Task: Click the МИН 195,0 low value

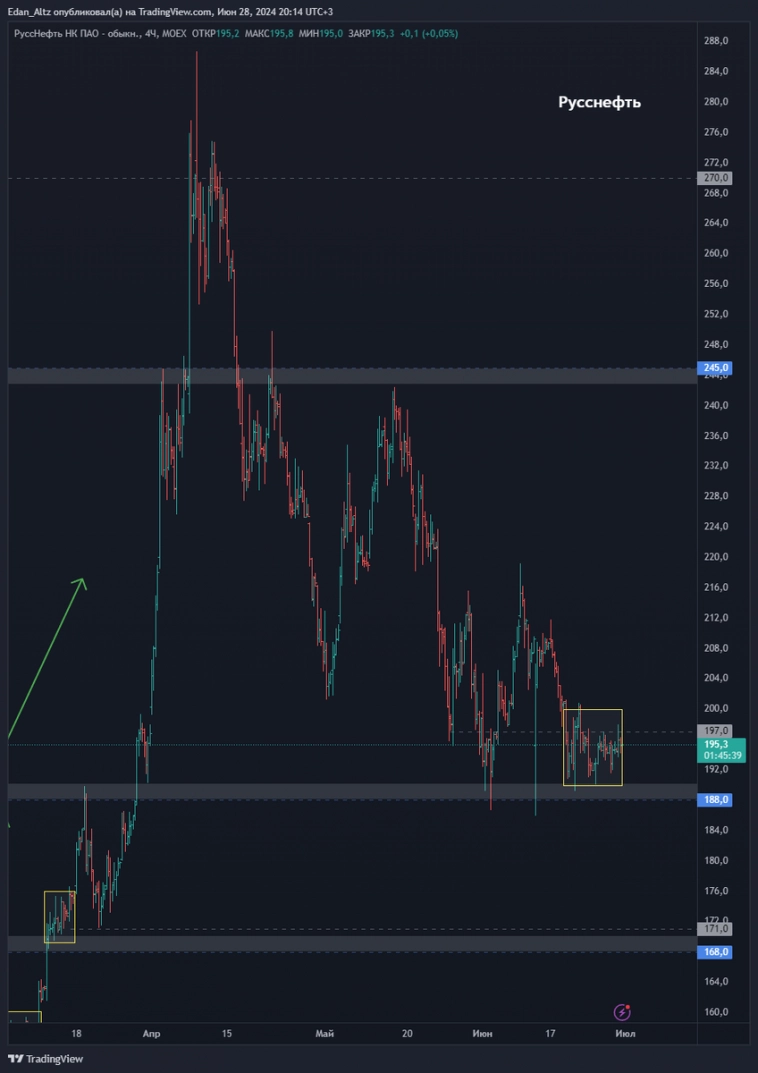Action: coord(321,34)
